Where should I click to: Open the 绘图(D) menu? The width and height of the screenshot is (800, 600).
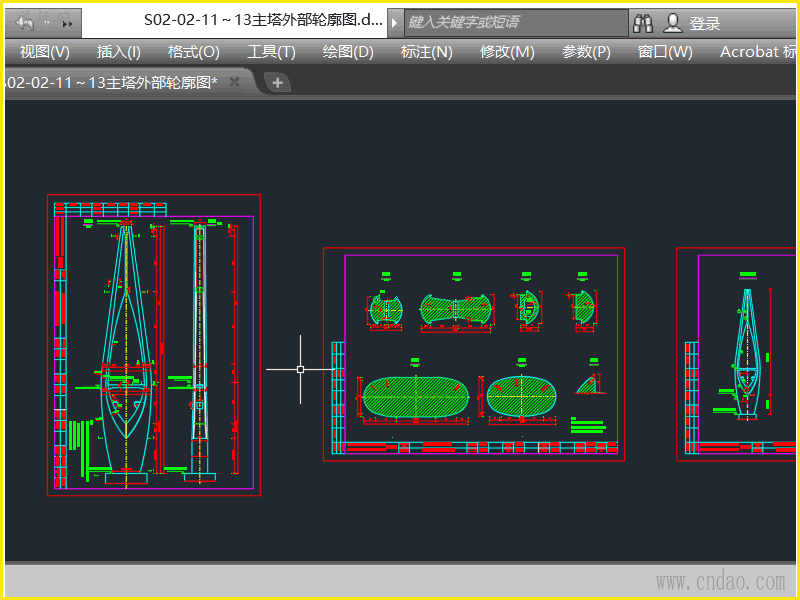(x=348, y=52)
